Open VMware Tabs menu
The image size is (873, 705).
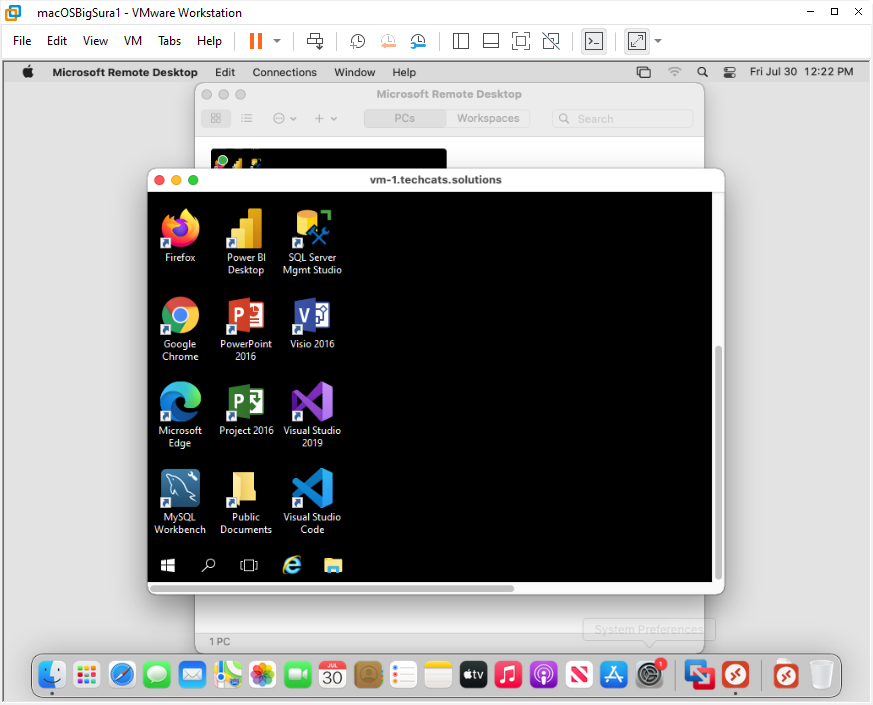169,41
